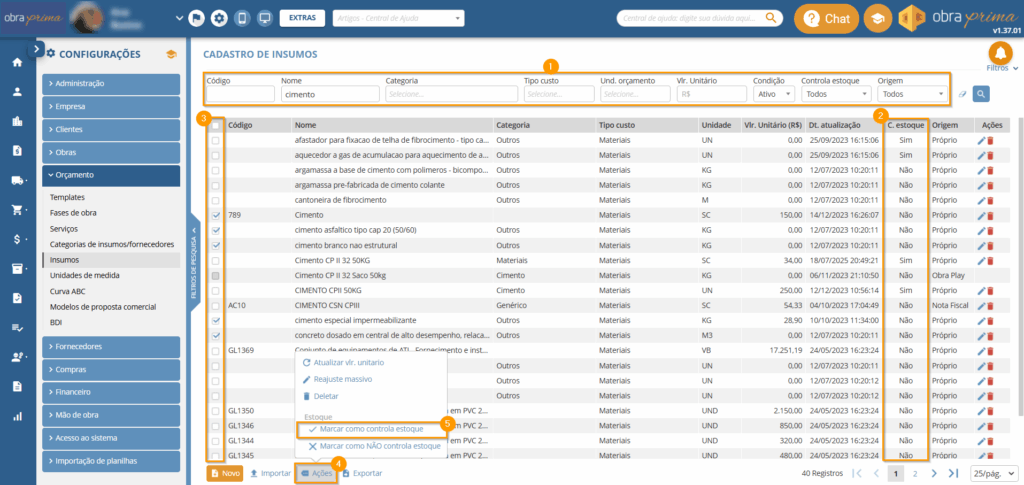Click the mobile phone icon in the top bar
1024x485 pixels.
(242, 18)
